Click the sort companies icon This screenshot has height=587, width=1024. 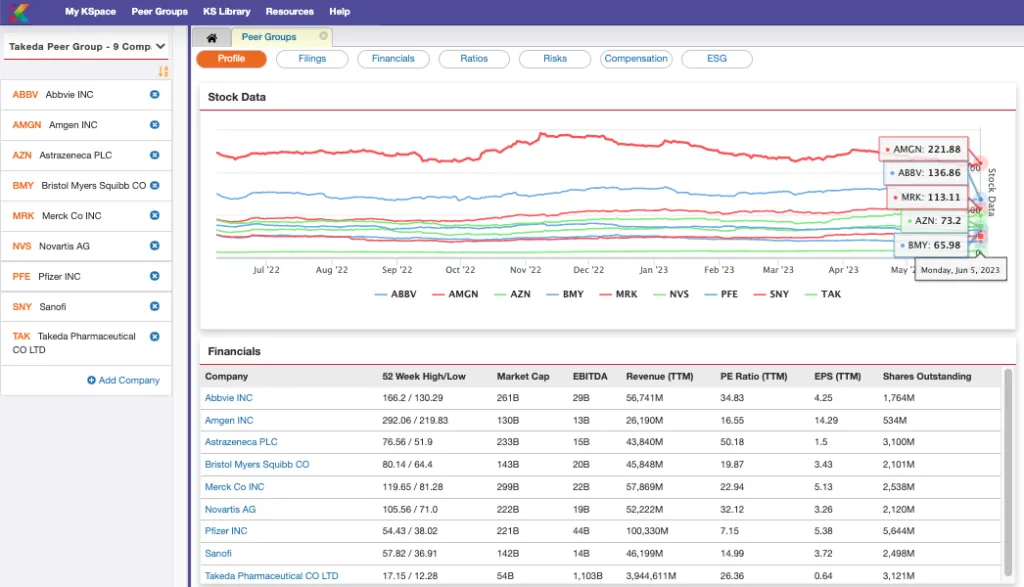pos(163,71)
